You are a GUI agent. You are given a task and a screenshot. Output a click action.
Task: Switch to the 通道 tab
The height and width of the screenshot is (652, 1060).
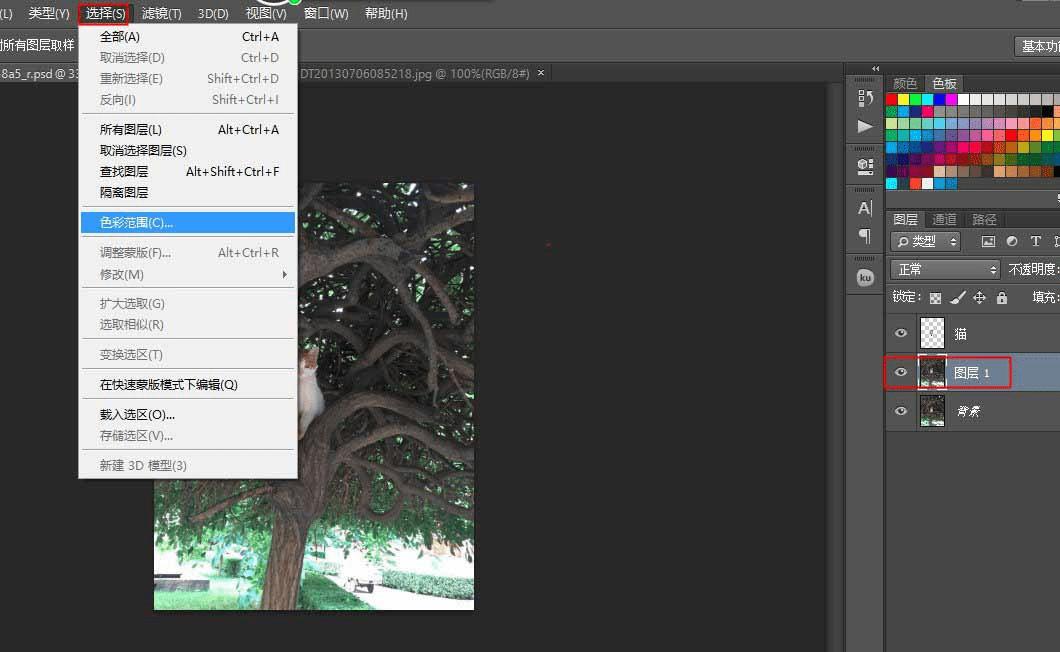point(944,219)
